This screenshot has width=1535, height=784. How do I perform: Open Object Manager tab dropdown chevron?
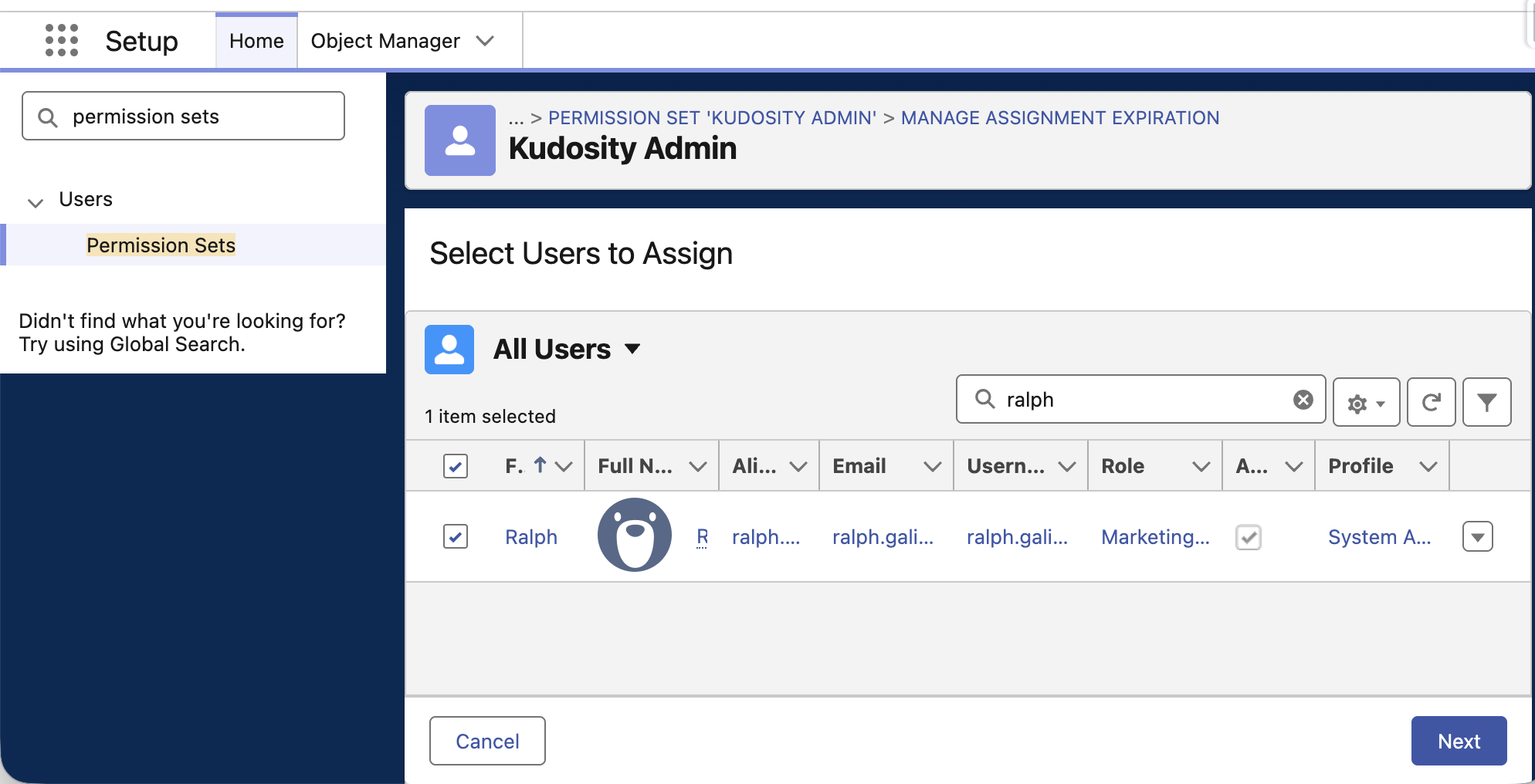tap(485, 41)
